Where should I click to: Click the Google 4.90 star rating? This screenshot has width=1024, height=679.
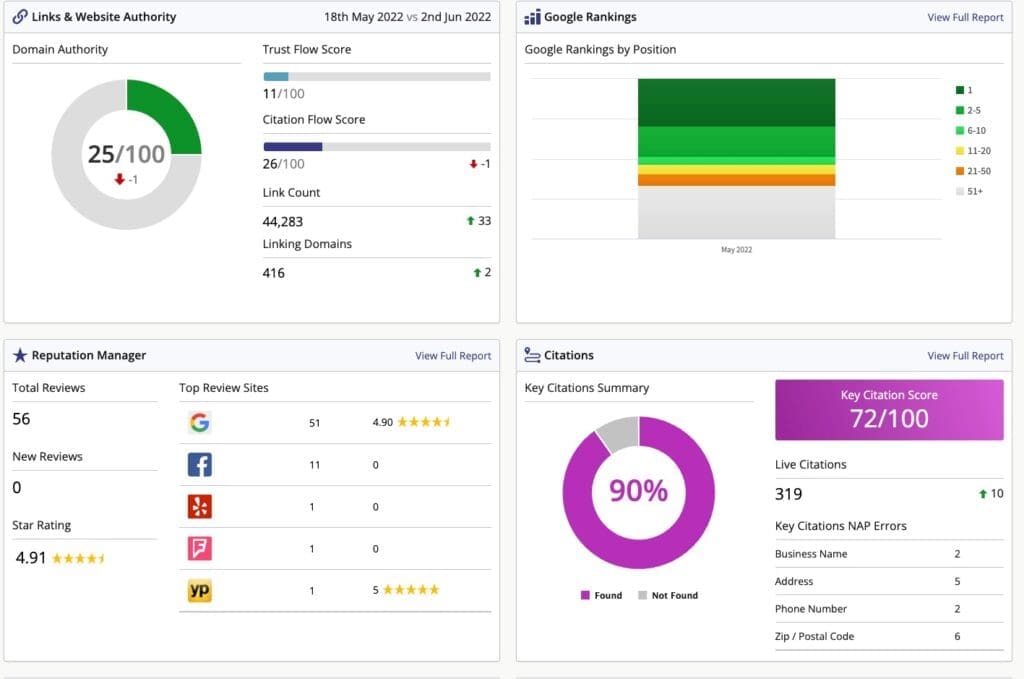coord(424,422)
